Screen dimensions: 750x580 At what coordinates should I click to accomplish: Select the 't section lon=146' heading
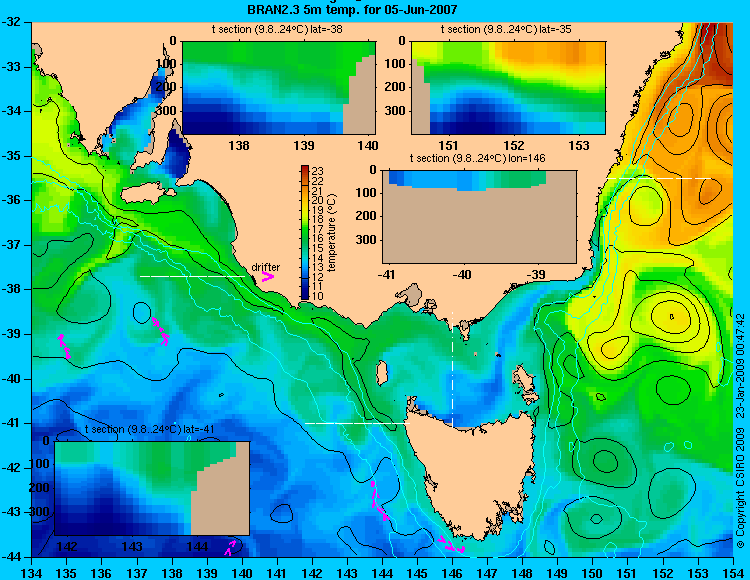click(477, 158)
